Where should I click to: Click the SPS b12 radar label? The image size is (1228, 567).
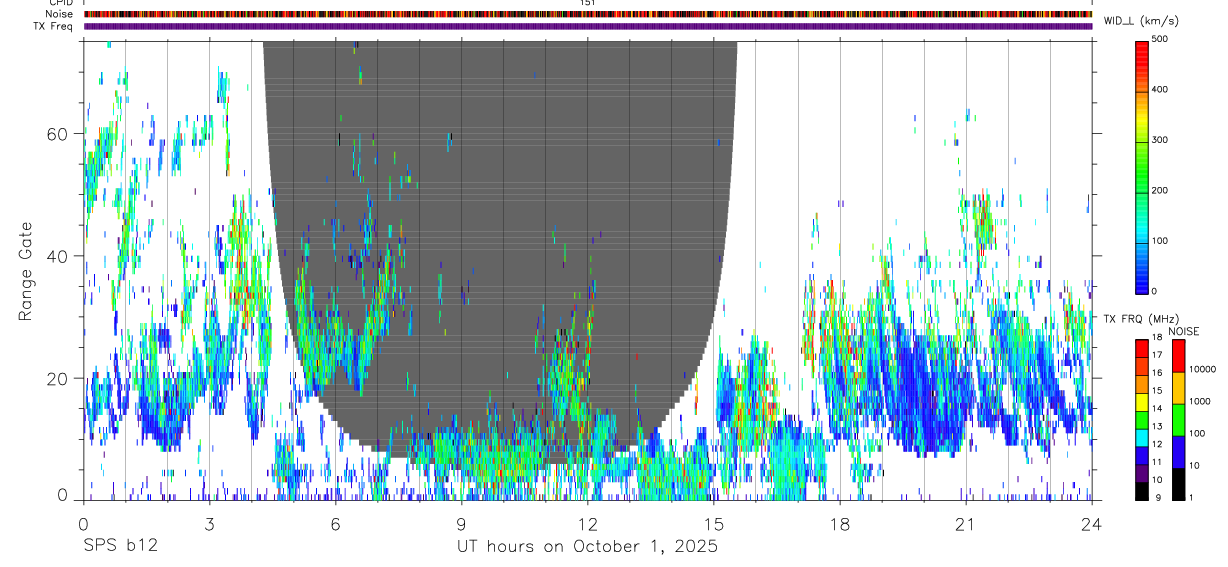[x=120, y=546]
